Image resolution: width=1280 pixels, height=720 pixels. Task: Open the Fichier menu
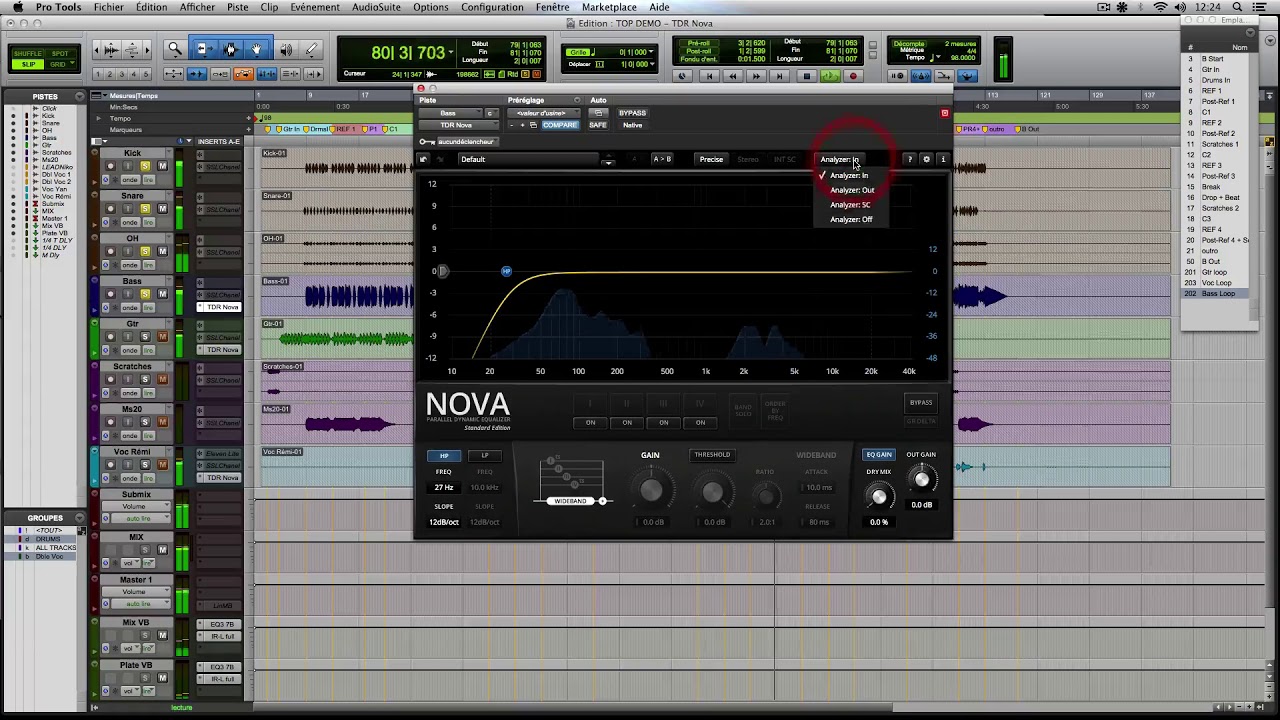[x=108, y=7]
